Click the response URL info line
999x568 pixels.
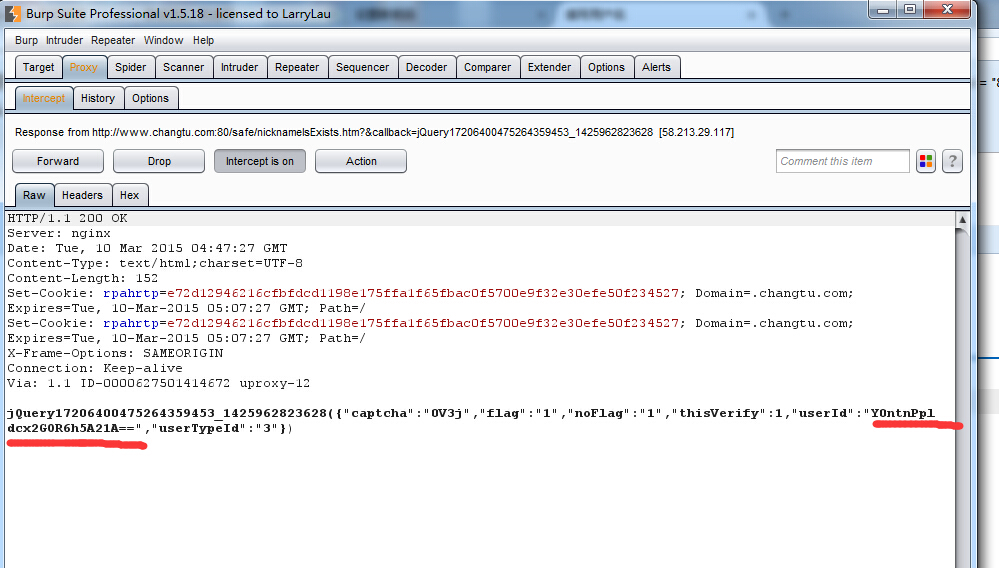pyautogui.click(x=375, y=132)
